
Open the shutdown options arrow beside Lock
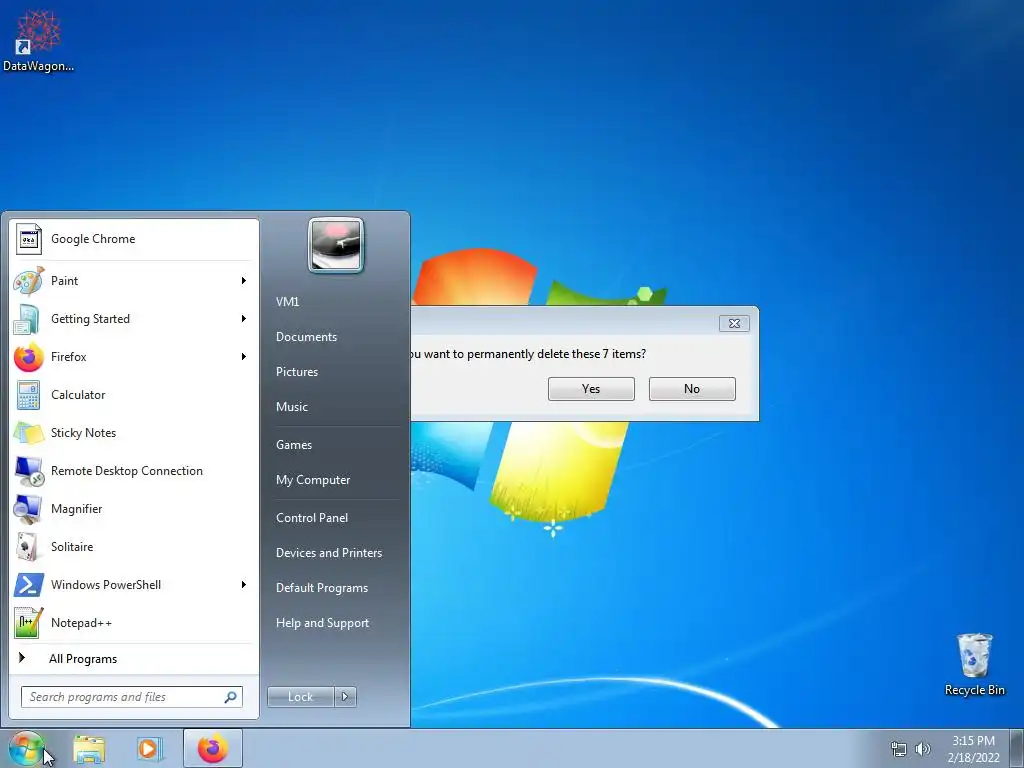(345, 697)
